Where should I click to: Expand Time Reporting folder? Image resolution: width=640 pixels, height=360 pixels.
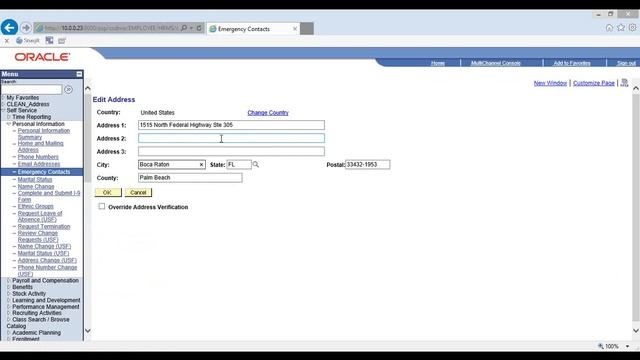[9, 117]
